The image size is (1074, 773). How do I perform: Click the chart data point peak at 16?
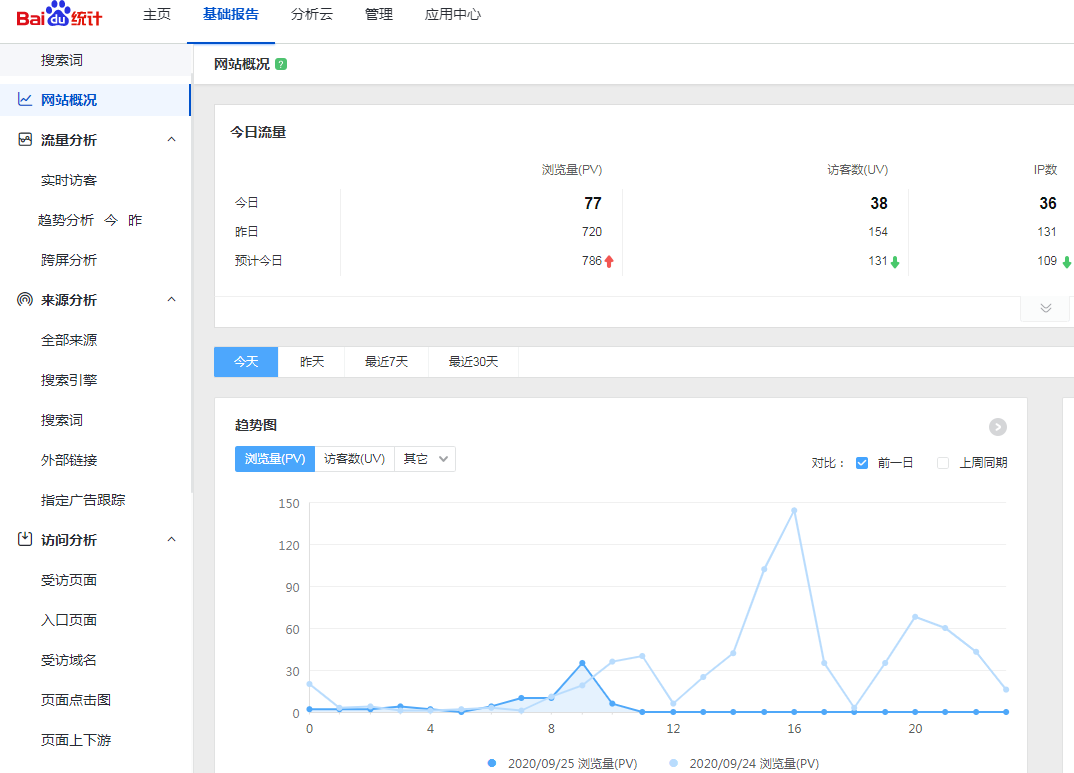(794, 510)
